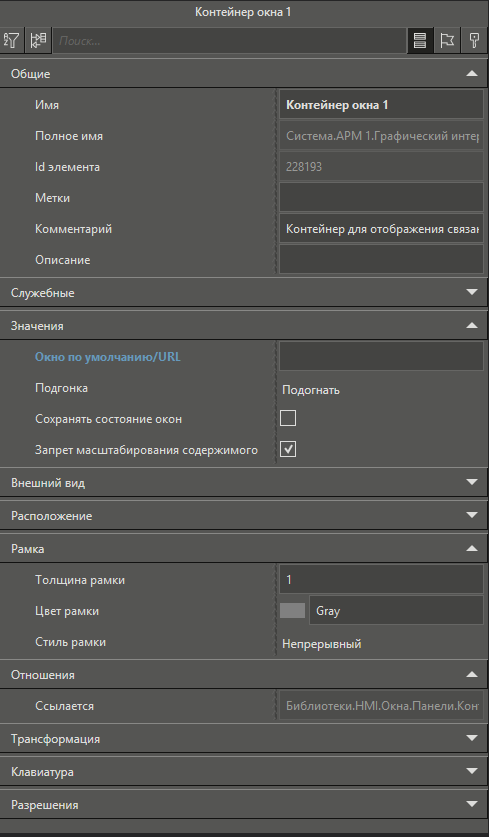Screen dimensions: 489x837
Task: Expand the Служебные section
Action: click(x=472, y=292)
